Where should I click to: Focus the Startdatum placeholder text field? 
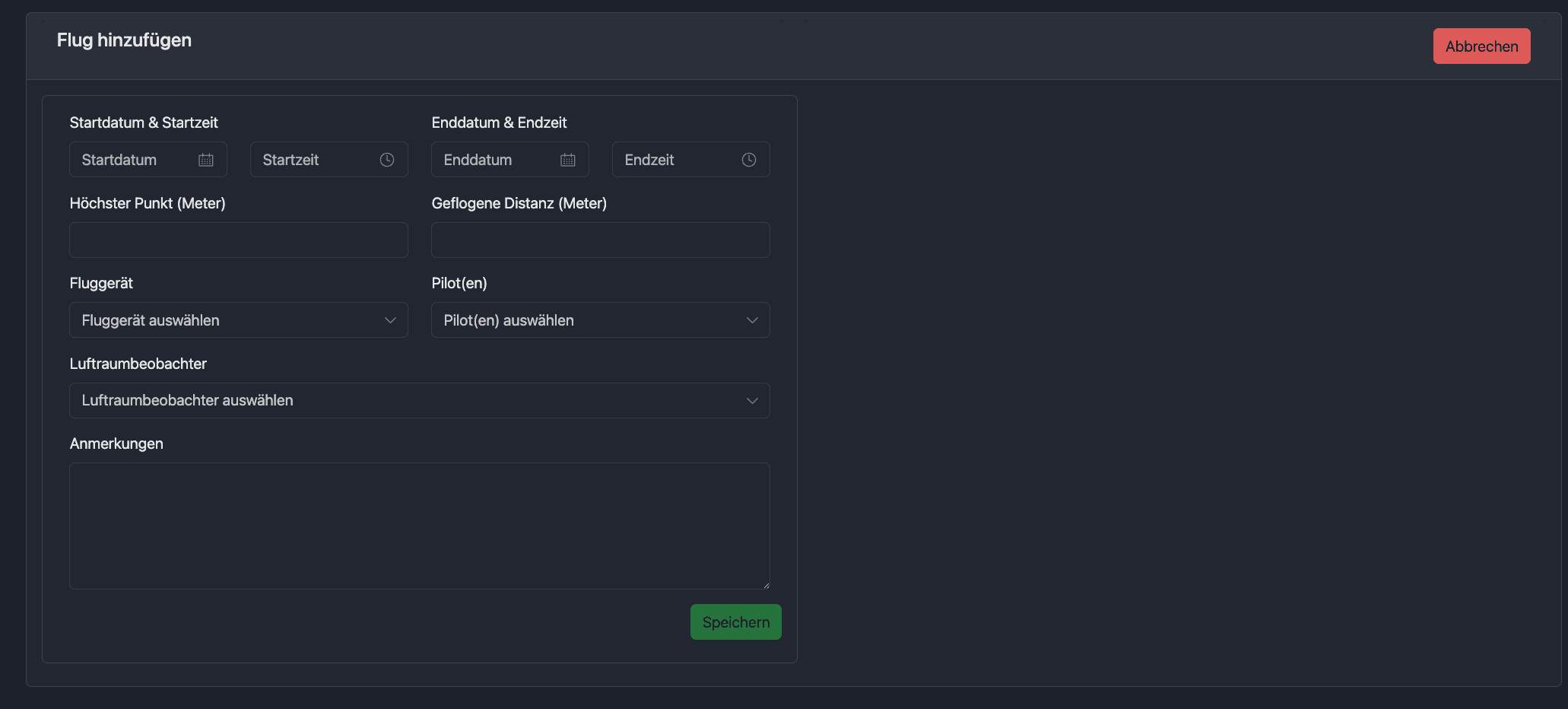click(x=133, y=160)
